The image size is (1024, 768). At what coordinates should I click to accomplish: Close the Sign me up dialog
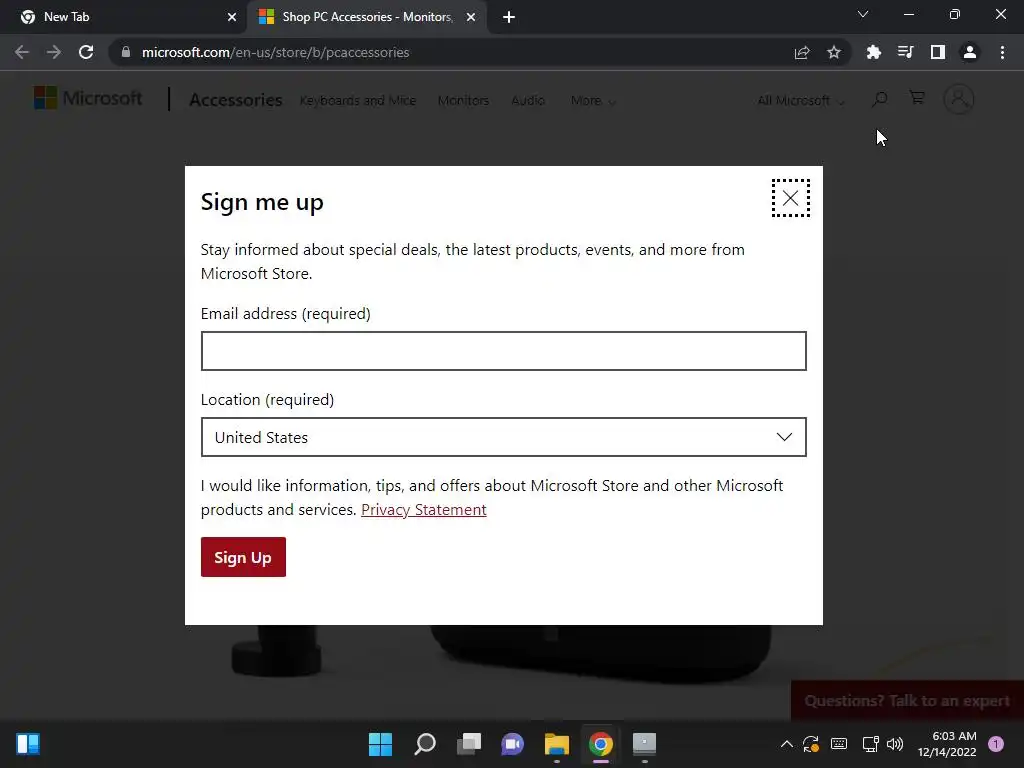click(790, 198)
